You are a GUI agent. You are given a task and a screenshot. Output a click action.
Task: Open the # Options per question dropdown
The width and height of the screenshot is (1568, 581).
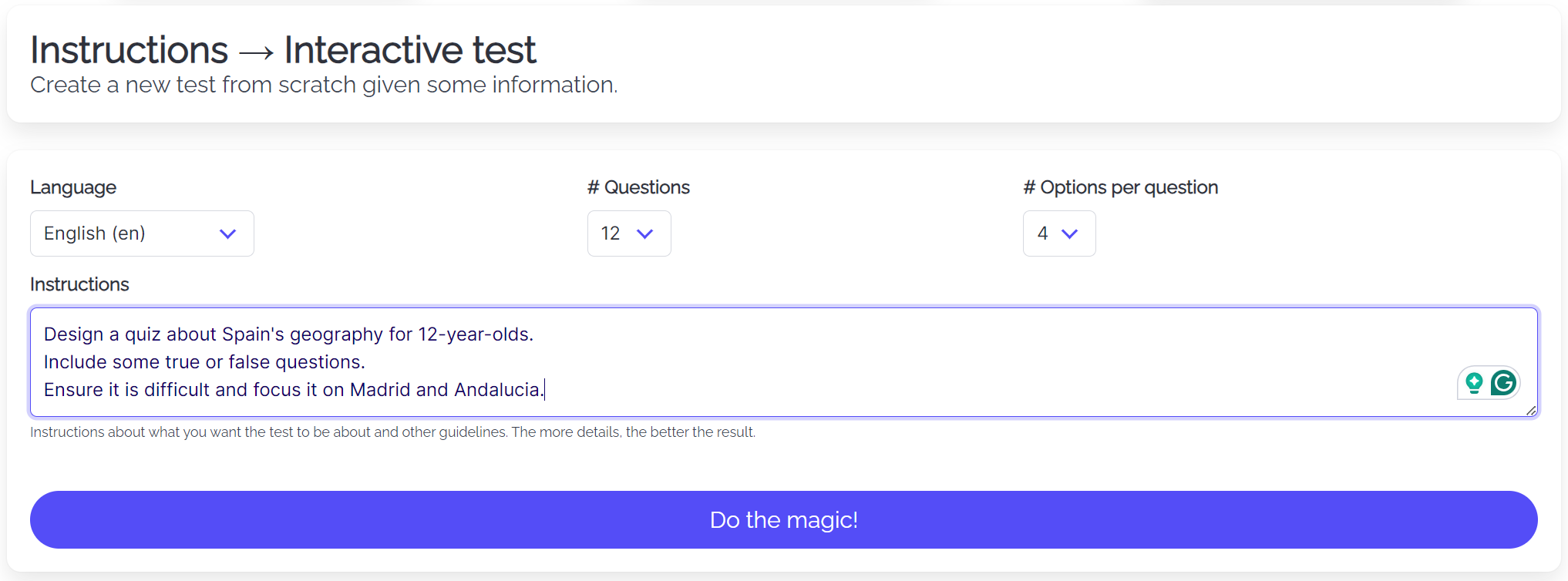(x=1072, y=233)
